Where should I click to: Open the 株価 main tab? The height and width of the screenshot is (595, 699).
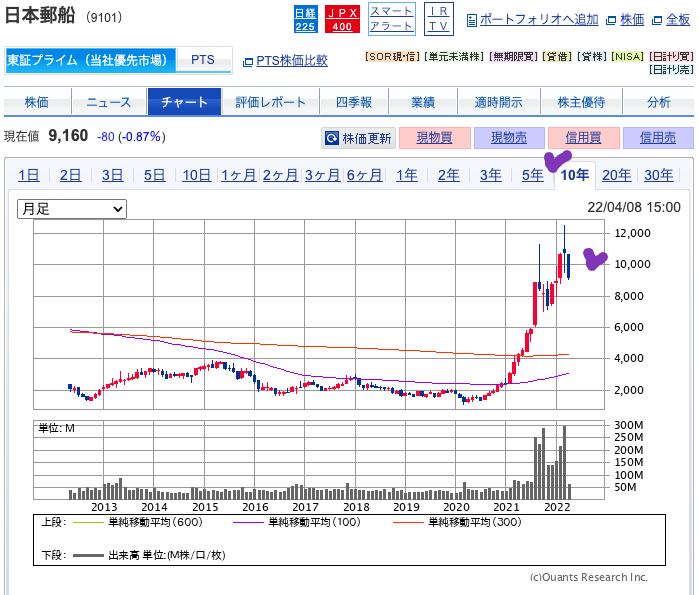tap(37, 102)
